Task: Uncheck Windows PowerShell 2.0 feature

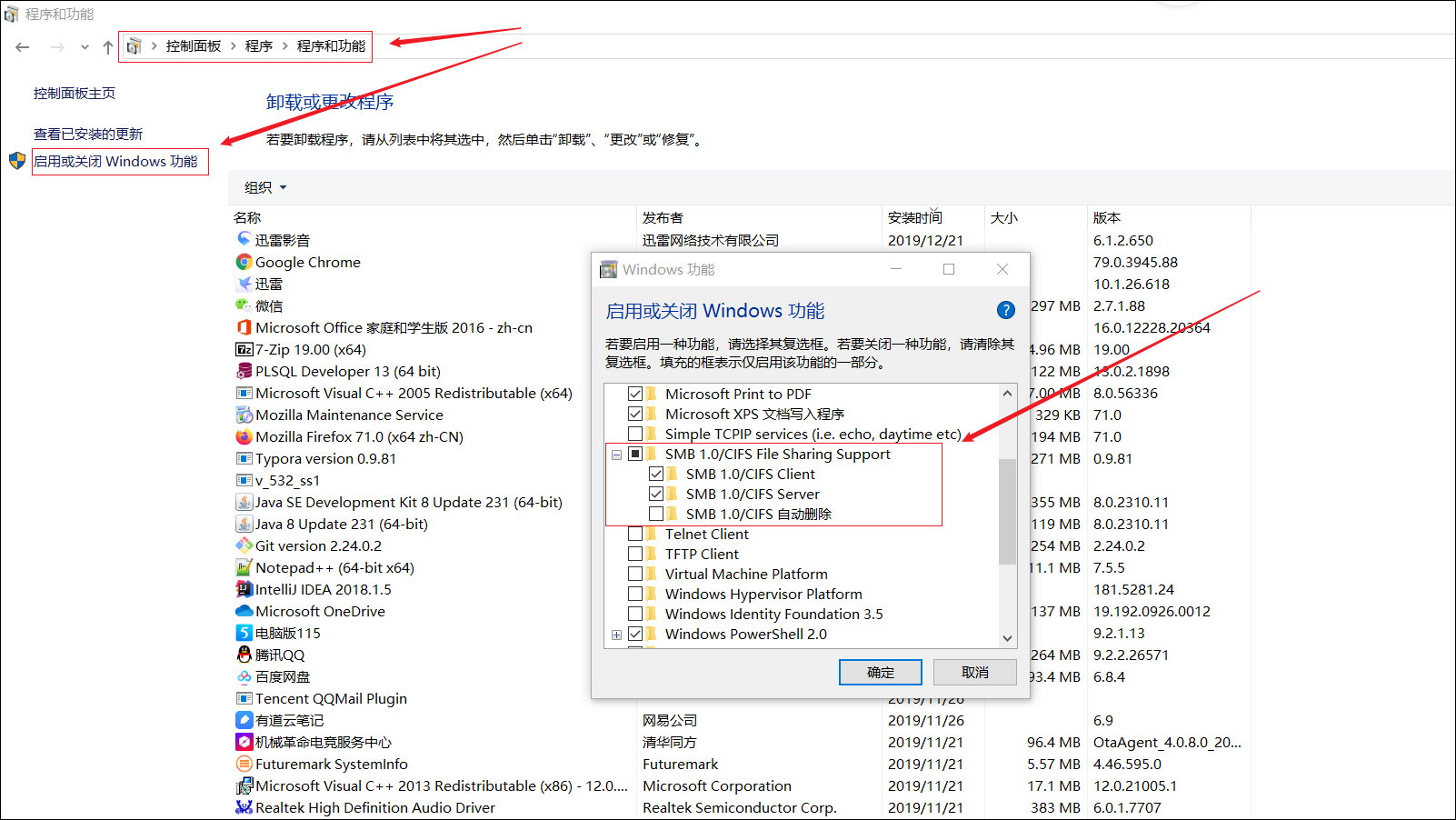Action: [635, 634]
